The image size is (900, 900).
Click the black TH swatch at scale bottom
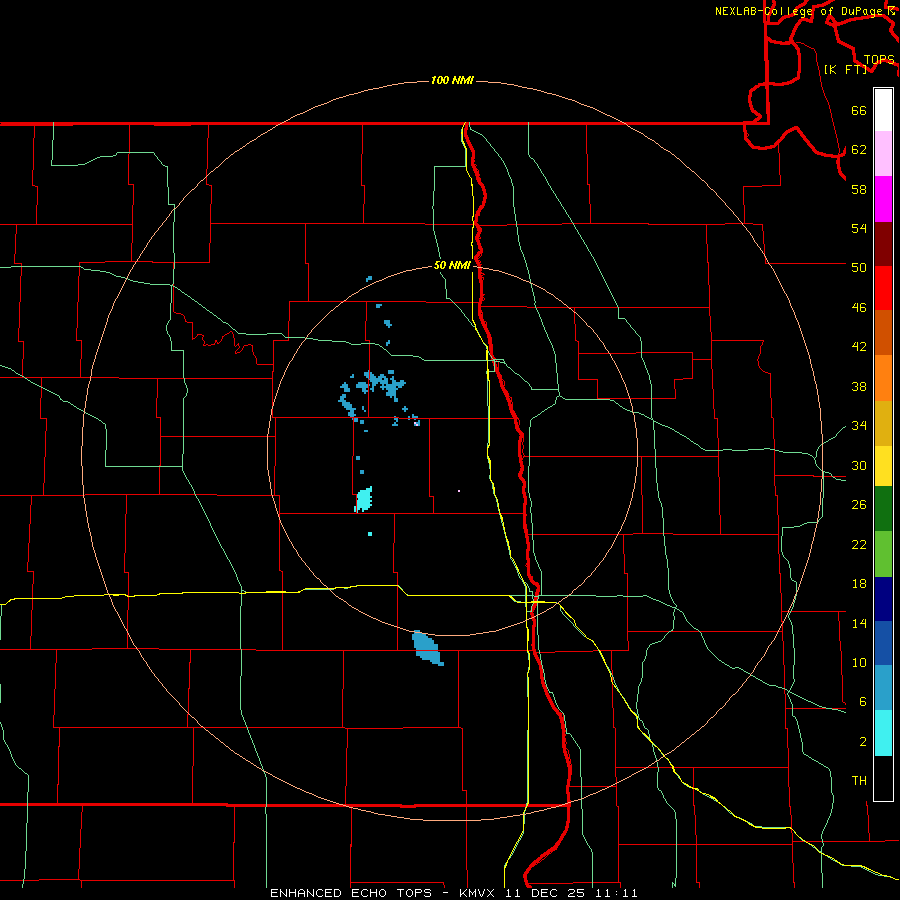[883, 778]
